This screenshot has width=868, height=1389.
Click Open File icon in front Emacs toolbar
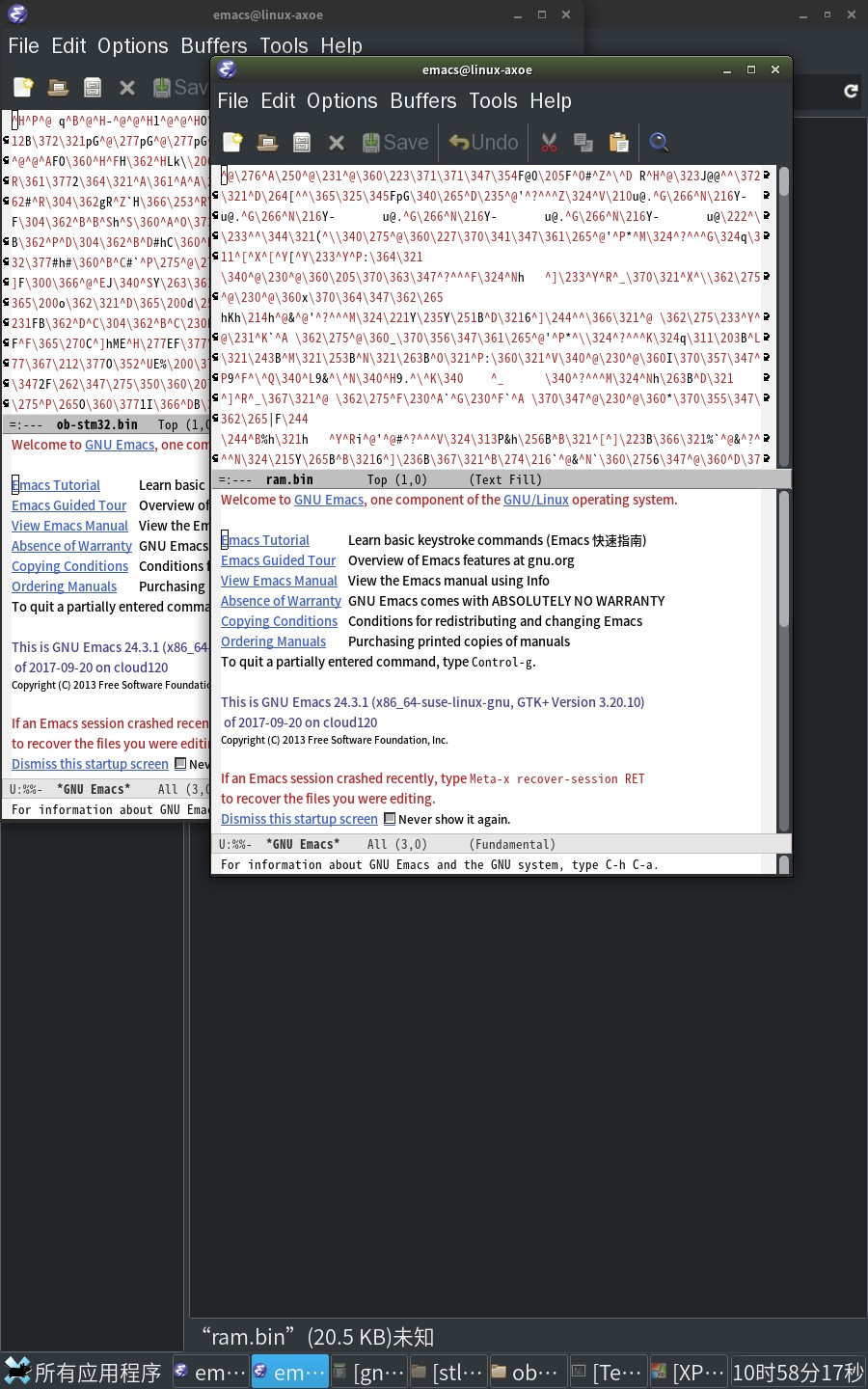coord(267,143)
